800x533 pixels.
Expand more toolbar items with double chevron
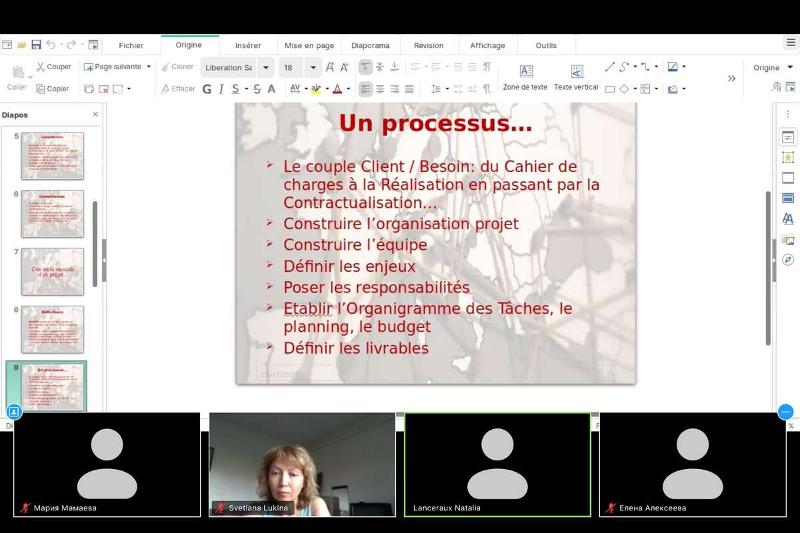point(731,78)
